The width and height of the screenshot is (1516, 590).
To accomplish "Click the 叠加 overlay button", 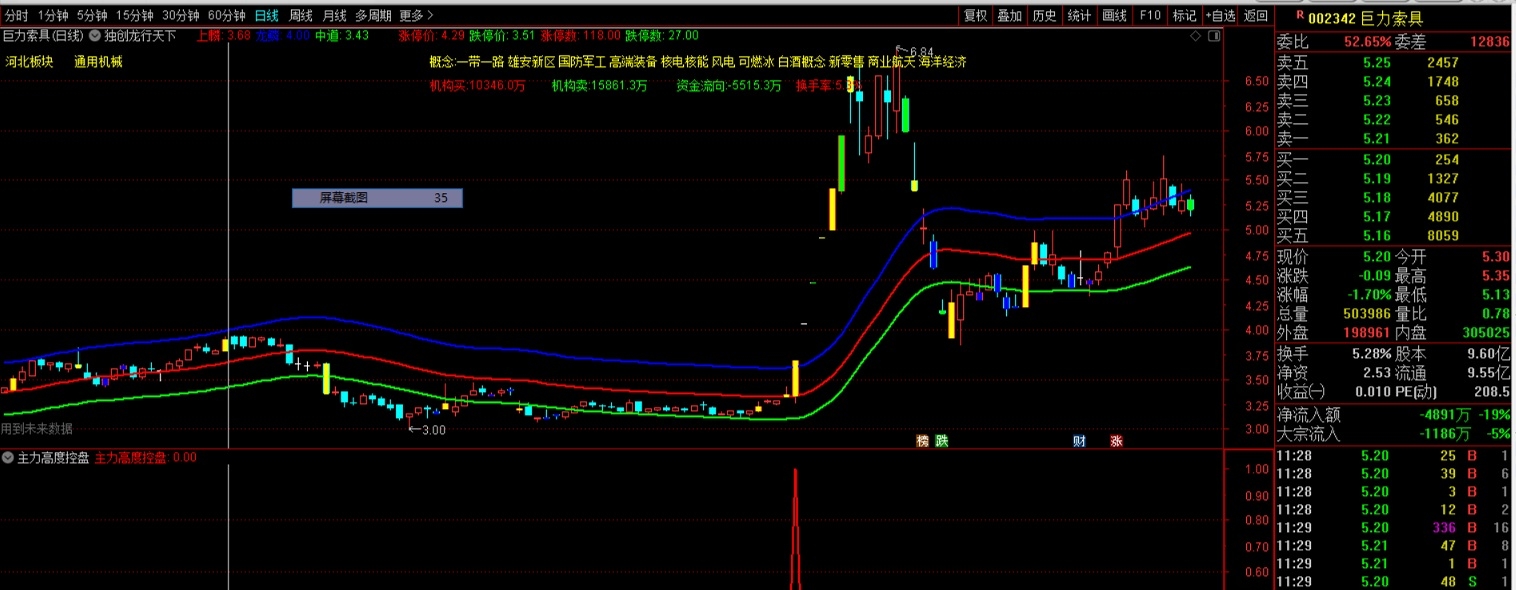I will click(1010, 16).
